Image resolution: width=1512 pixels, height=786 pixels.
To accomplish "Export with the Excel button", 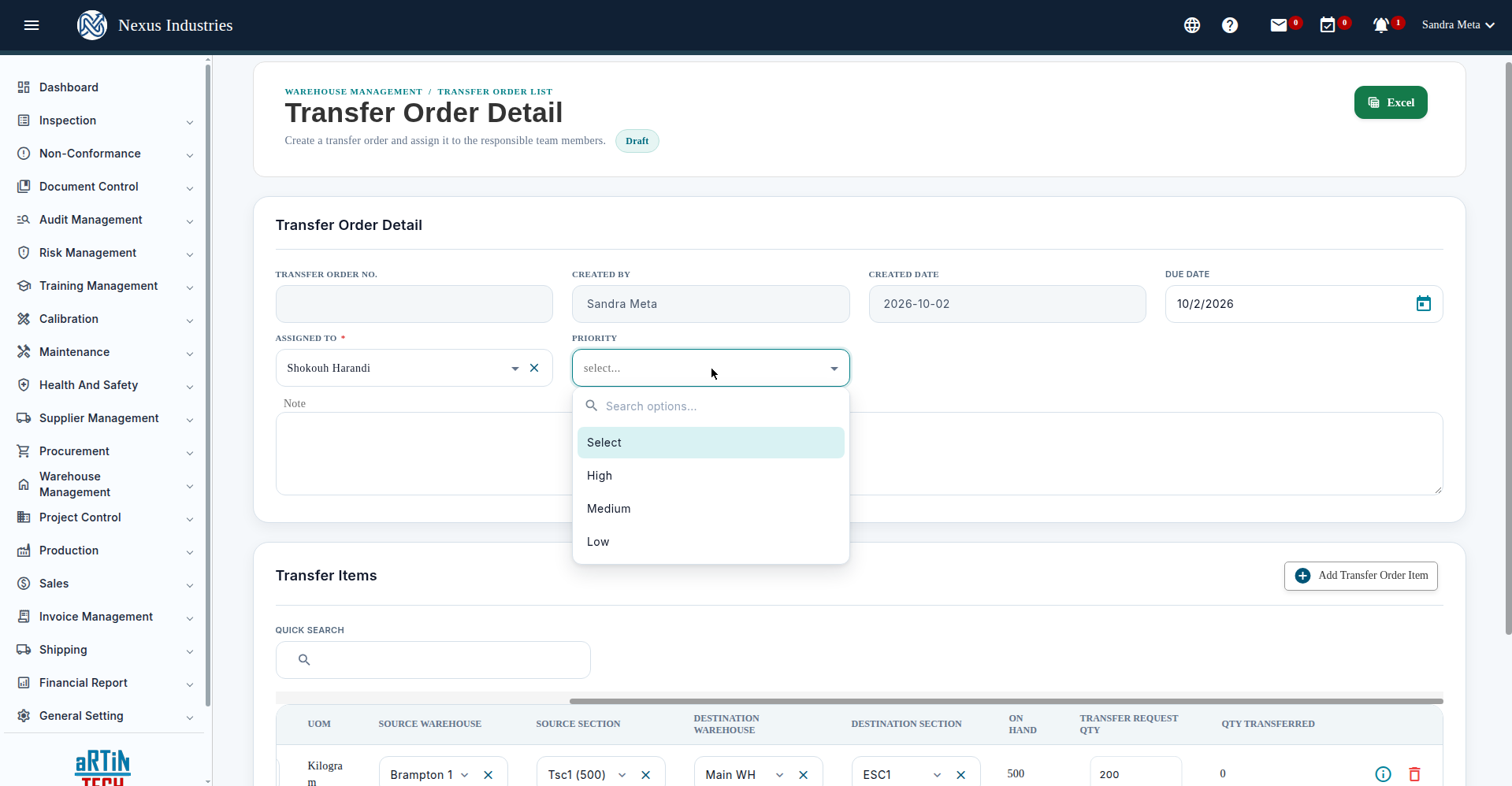I will [x=1391, y=102].
